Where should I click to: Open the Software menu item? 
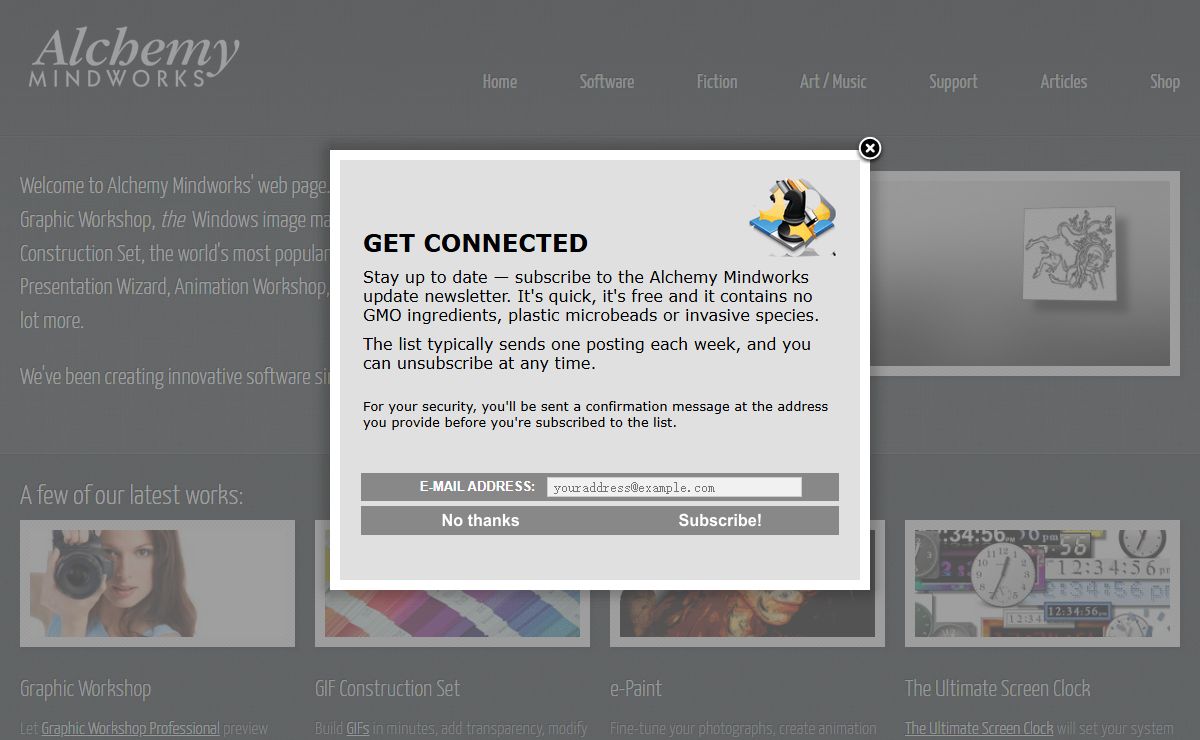click(607, 82)
